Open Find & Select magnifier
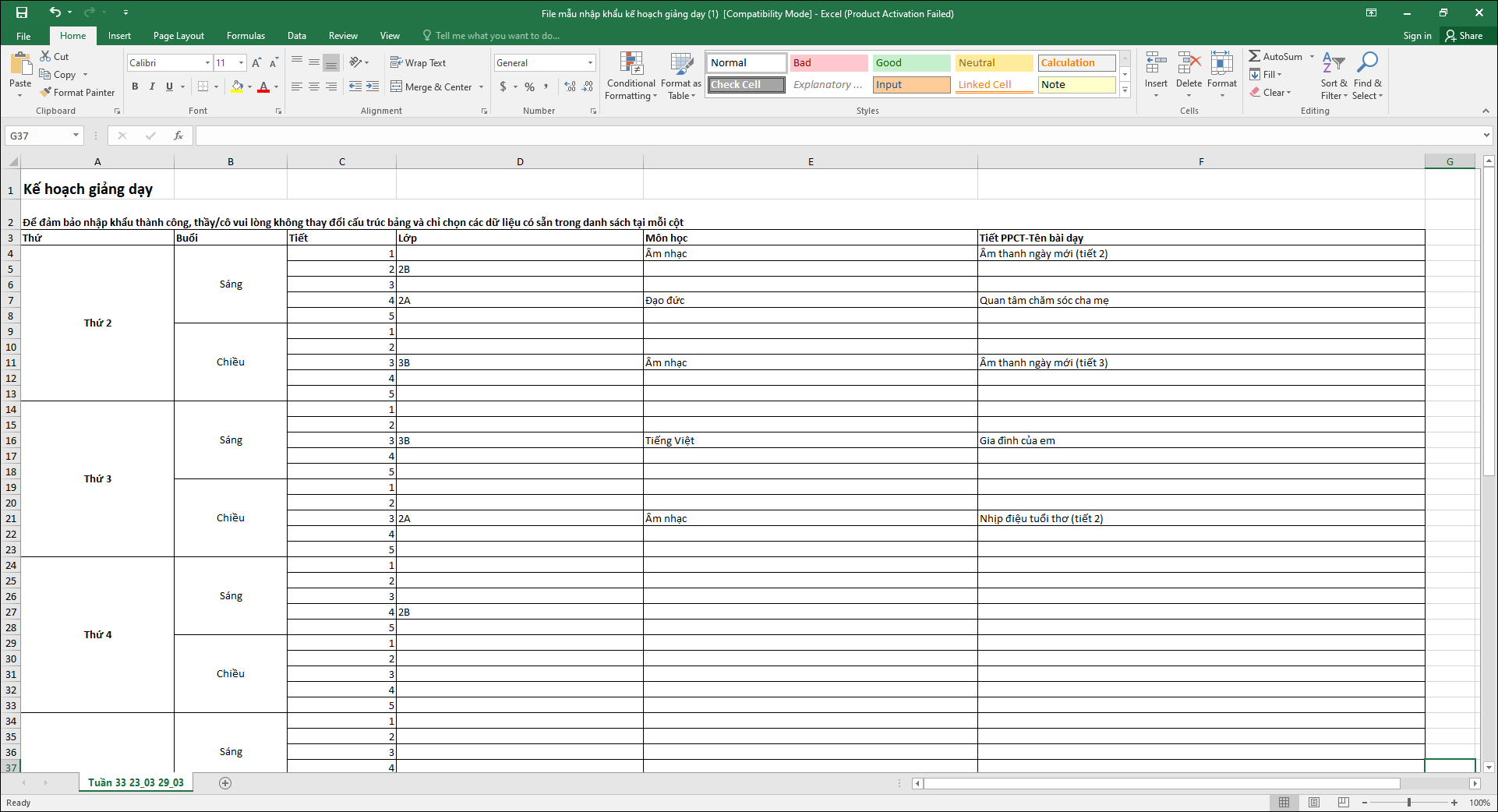 point(1368,76)
